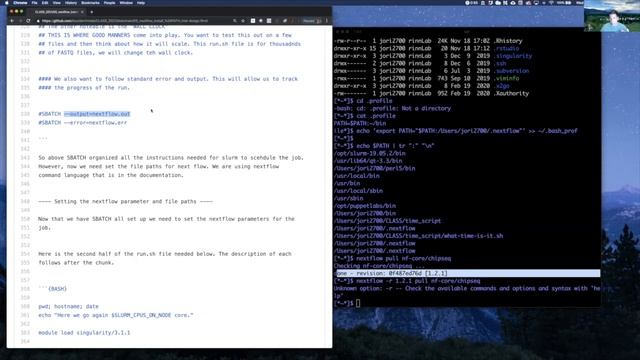Viewport: 640px width, 360px height.
Task: Open the Bookmarks menu
Action: (90, 2)
